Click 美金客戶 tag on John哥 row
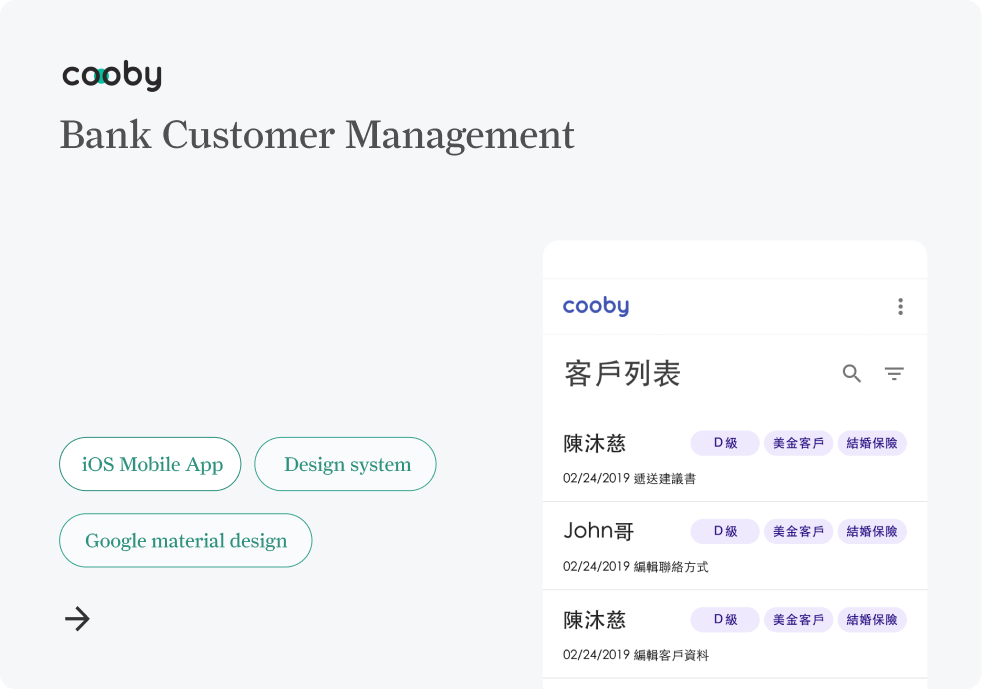982x690 pixels. coord(798,532)
